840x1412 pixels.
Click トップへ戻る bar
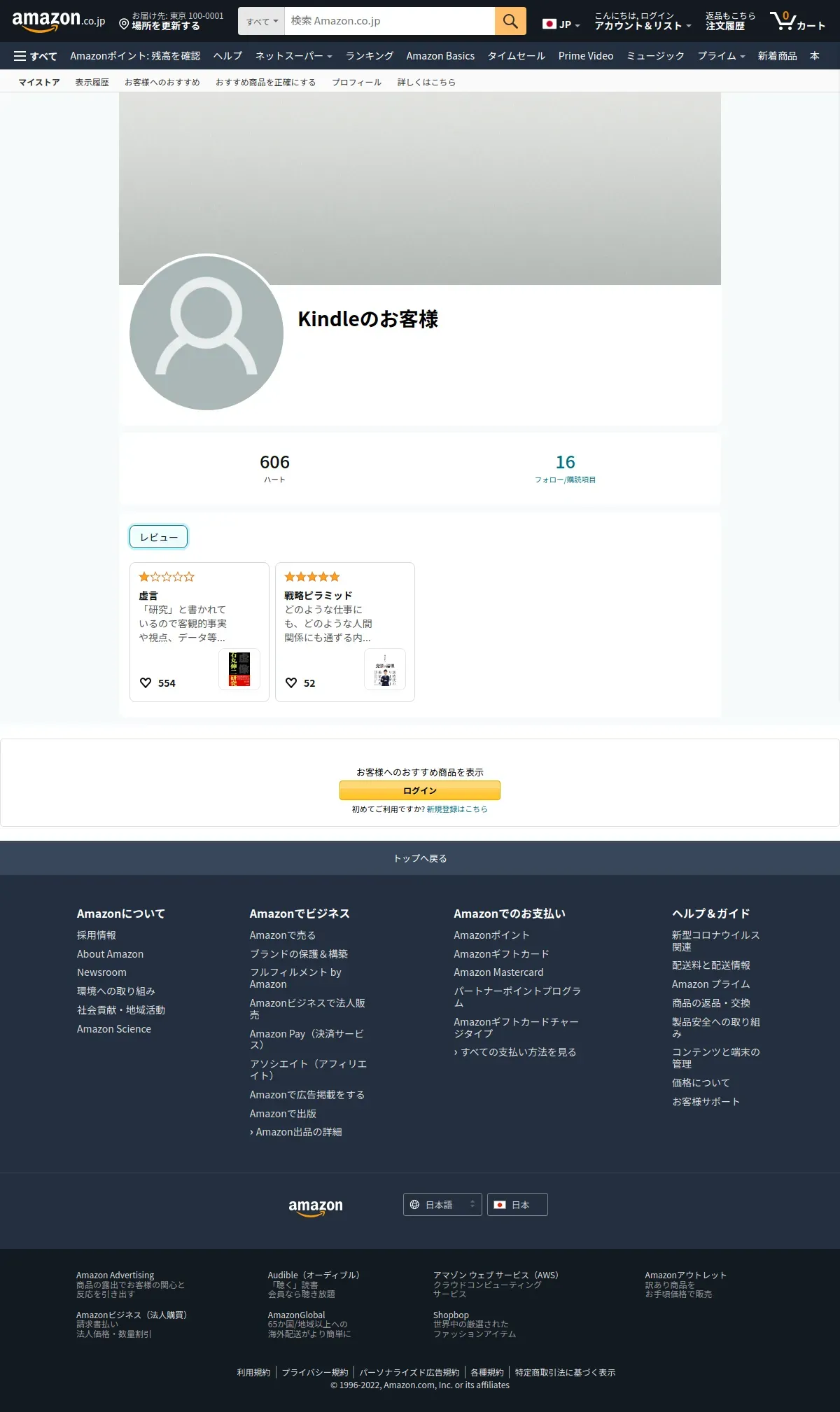tap(420, 858)
